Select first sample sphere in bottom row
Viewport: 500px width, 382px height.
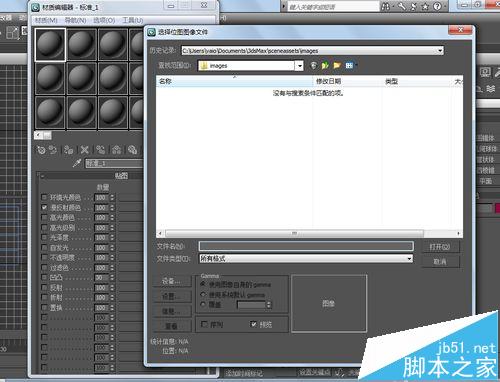pyautogui.click(x=50, y=112)
